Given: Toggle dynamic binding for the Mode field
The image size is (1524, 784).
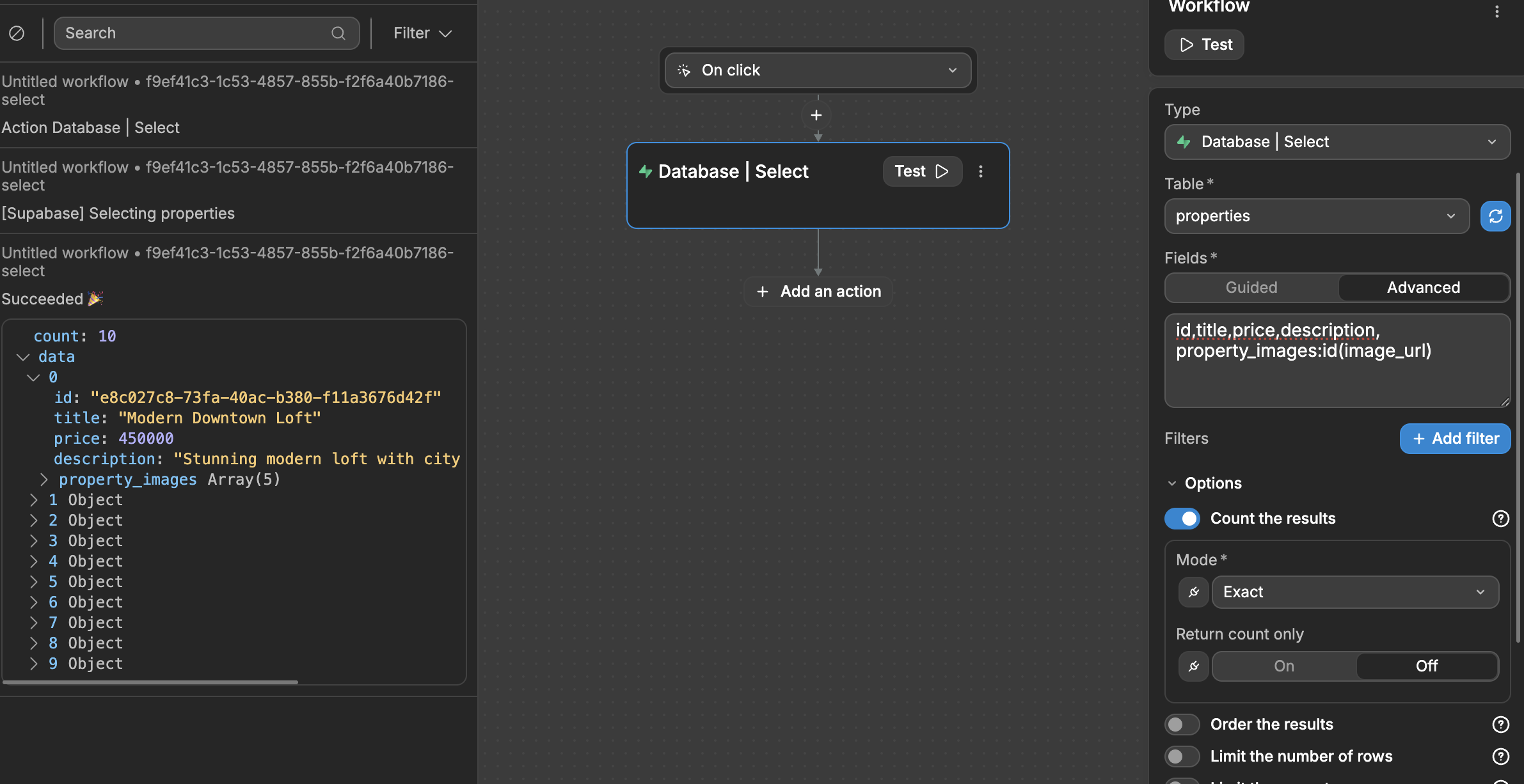Looking at the screenshot, I should point(1193,592).
